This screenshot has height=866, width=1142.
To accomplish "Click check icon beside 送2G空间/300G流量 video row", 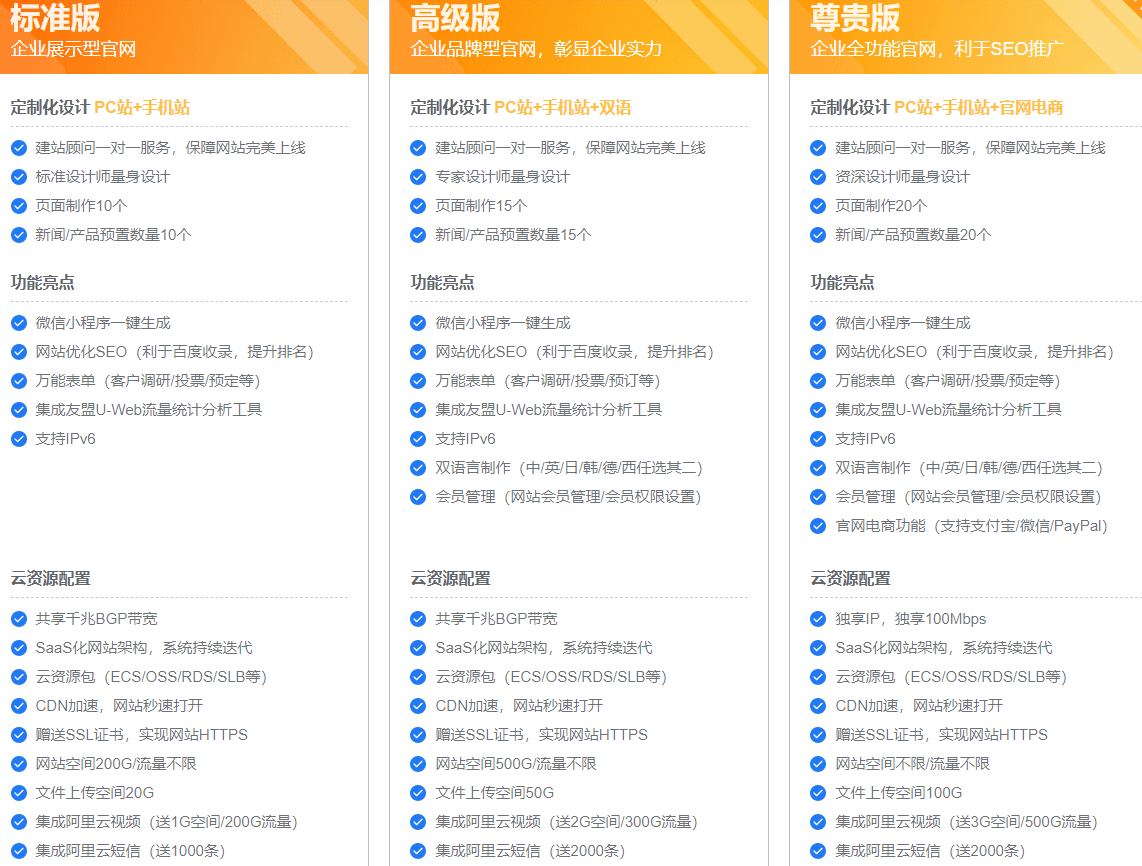I will click(x=418, y=822).
